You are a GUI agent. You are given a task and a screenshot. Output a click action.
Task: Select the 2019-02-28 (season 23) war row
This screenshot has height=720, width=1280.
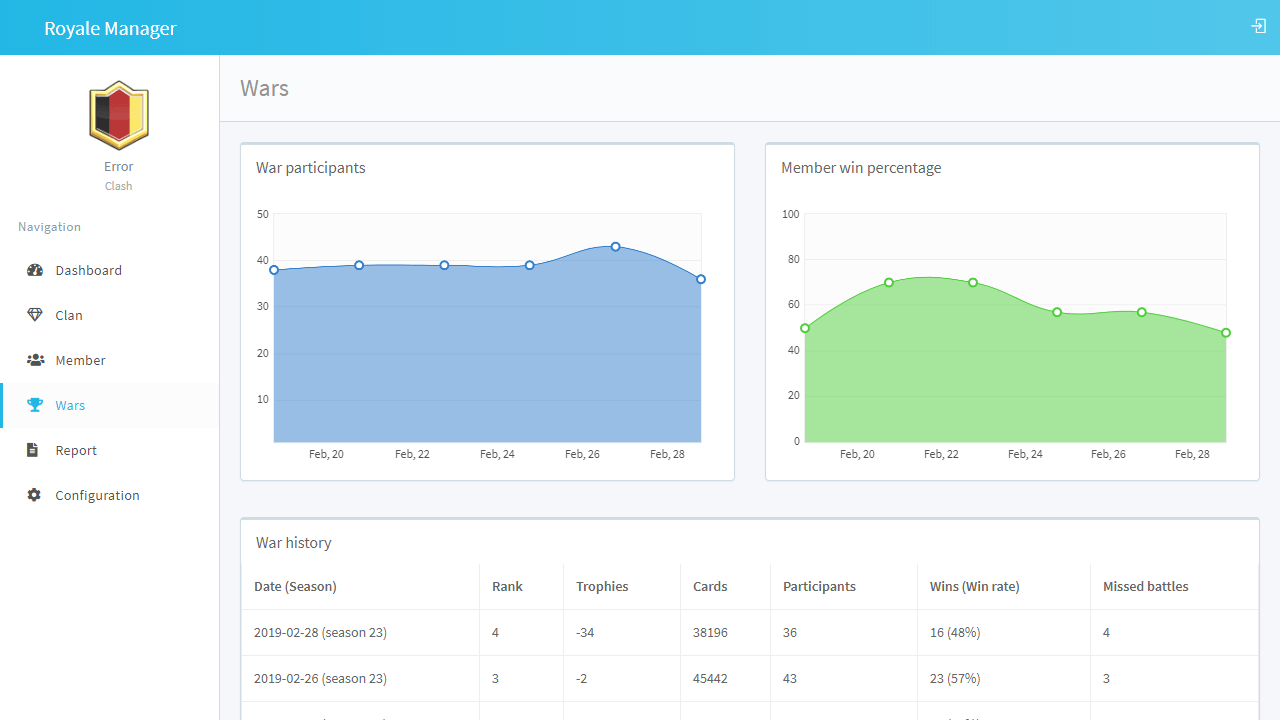320,633
